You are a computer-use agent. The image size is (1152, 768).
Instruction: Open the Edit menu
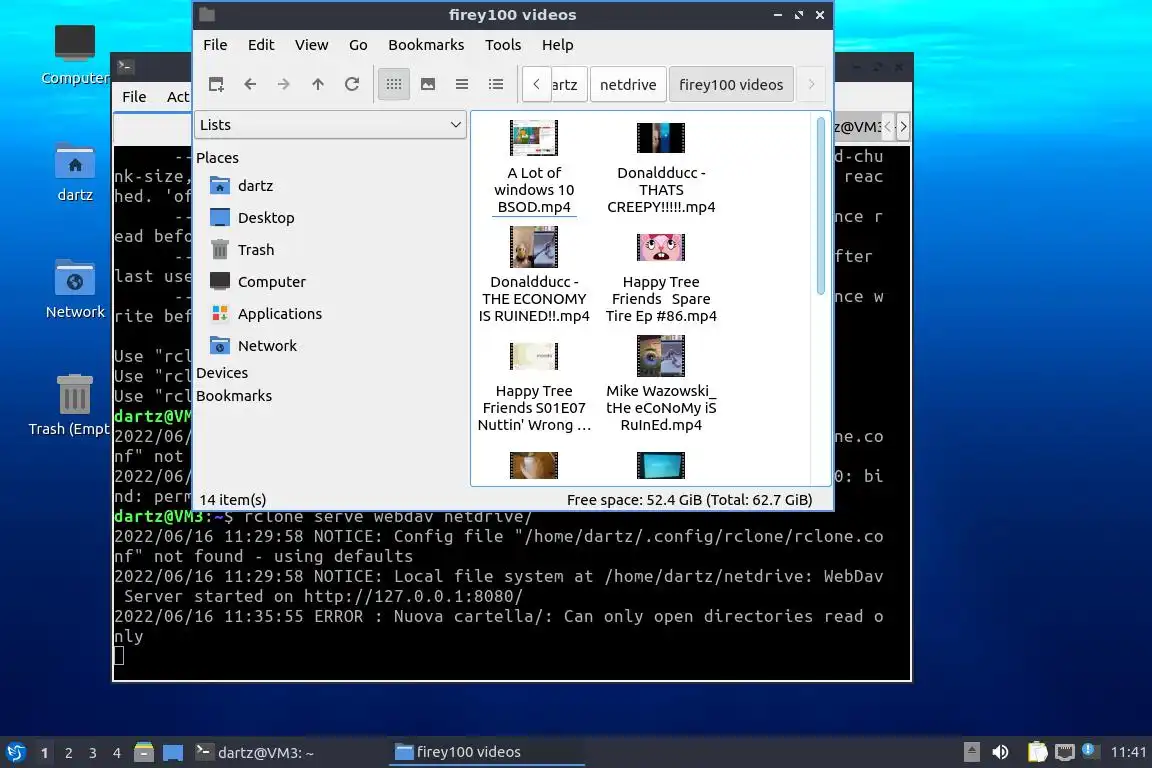(x=261, y=45)
